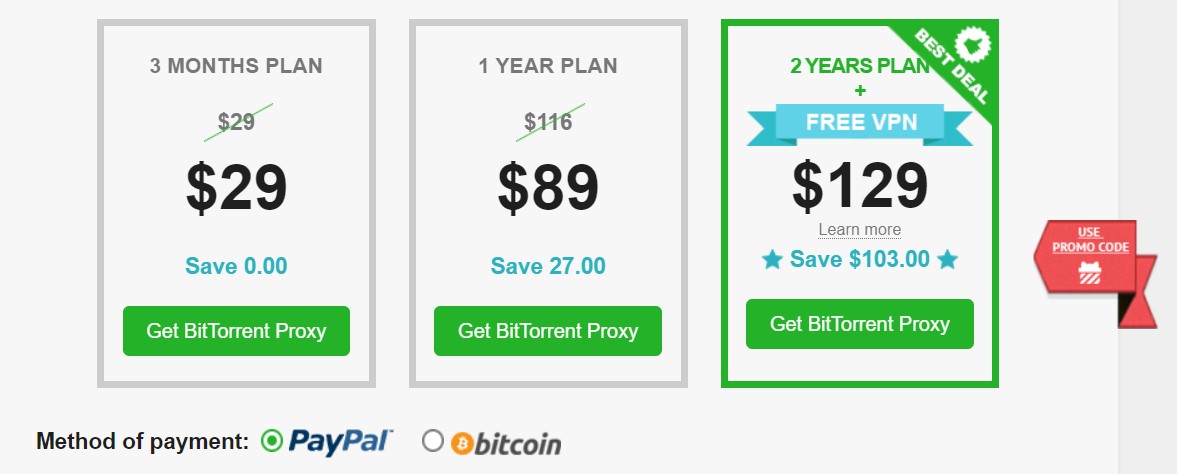Get BitTorrent Proxy for 3 months plan

tap(236, 331)
